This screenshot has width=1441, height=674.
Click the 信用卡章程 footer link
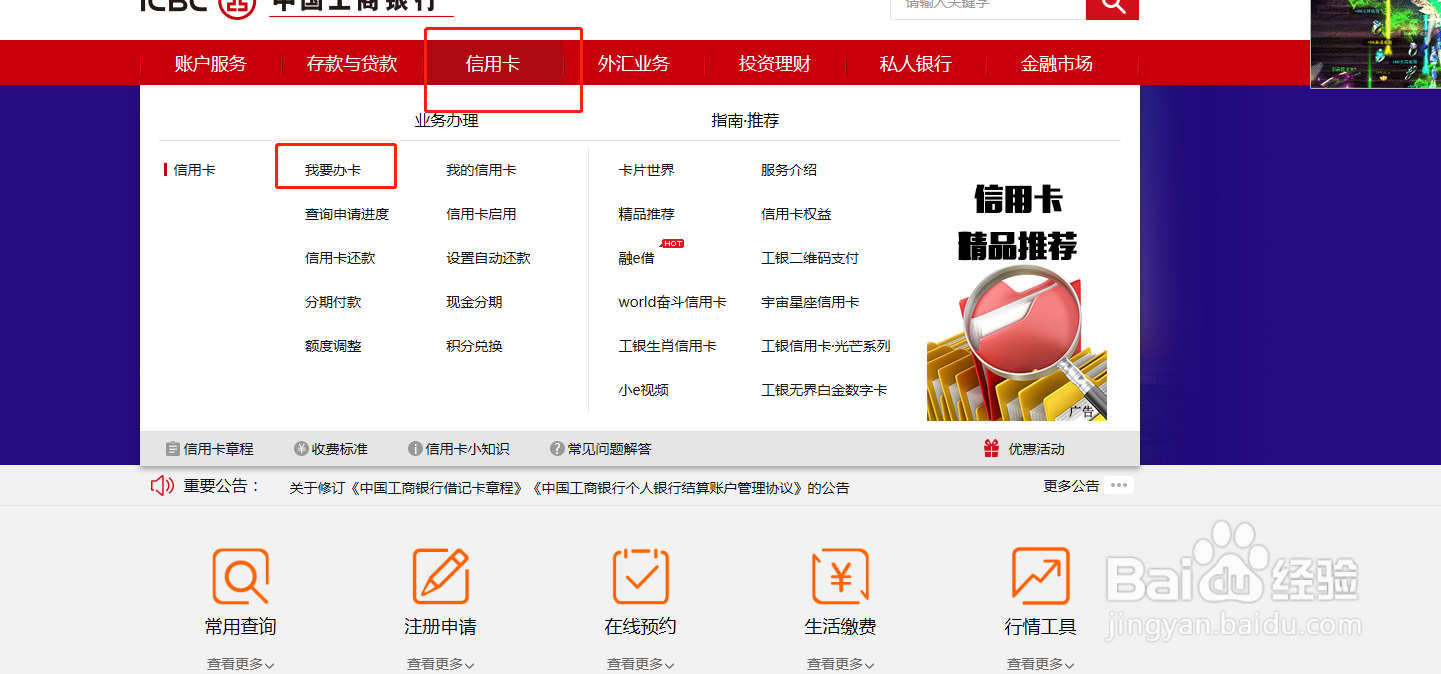[218, 448]
